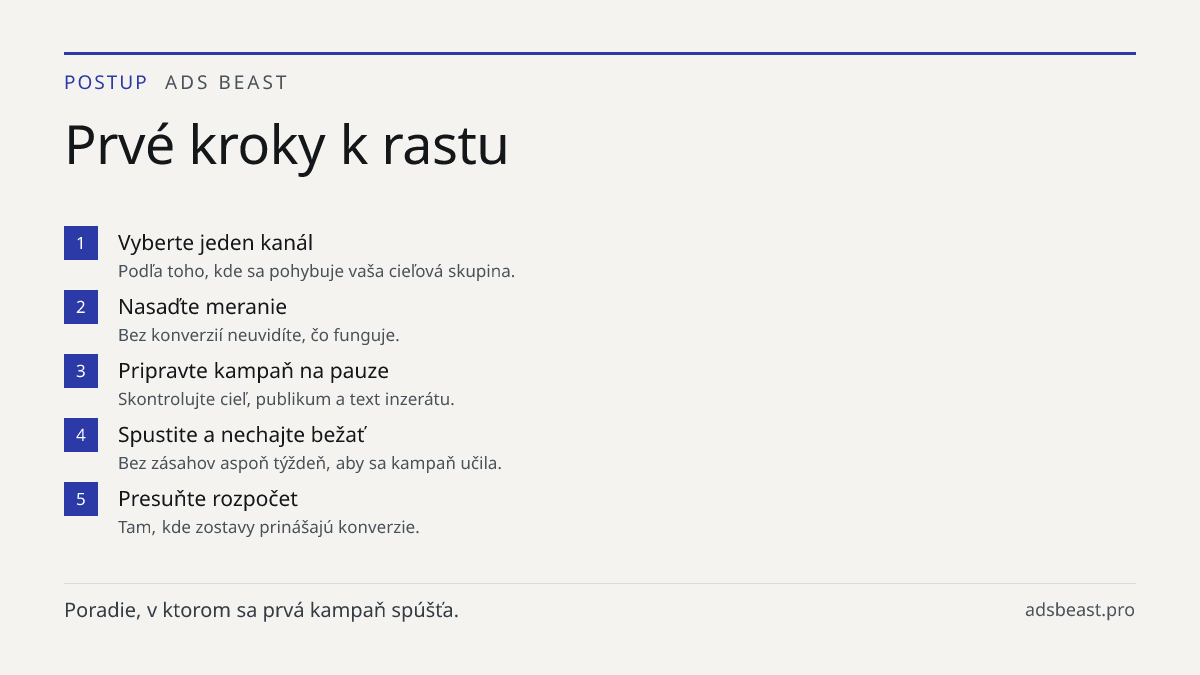The image size is (1200, 675).
Task: Click footer caption 'Poradie, v ktorom sa prvá kampaň spúšťa.'
Action: (x=261, y=610)
